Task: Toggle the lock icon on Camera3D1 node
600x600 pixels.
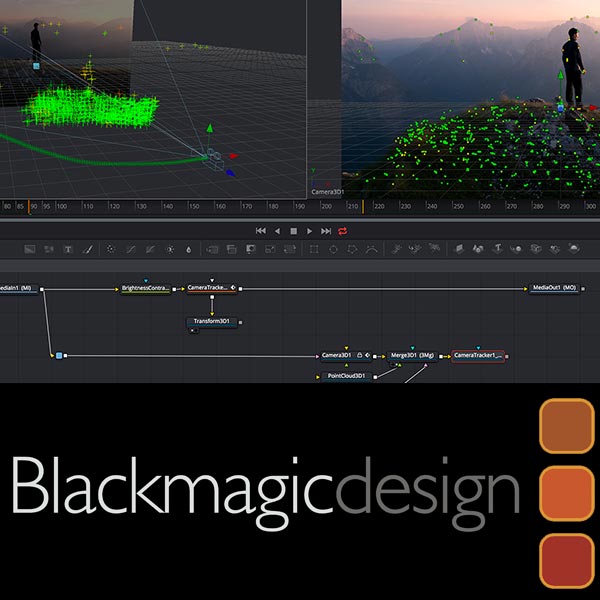Action: (x=360, y=355)
